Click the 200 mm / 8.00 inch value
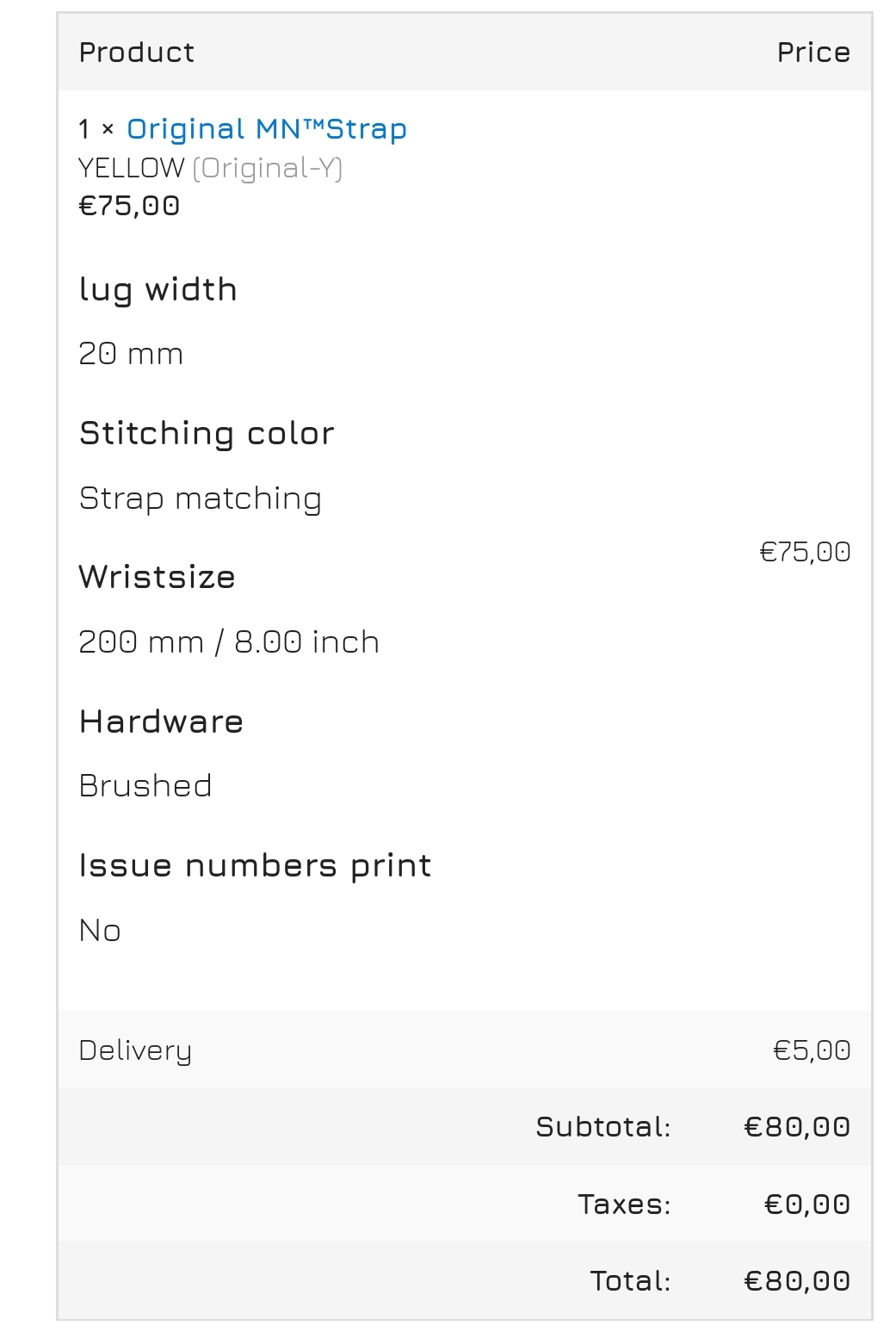The image size is (896, 1344). [x=229, y=642]
